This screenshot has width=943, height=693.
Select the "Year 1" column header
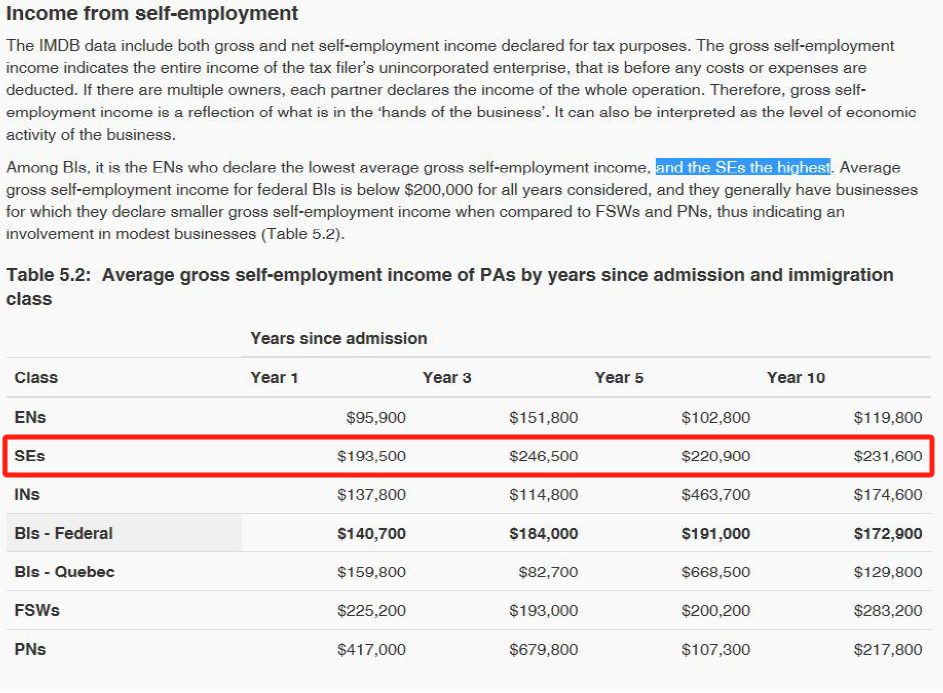[x=274, y=377]
